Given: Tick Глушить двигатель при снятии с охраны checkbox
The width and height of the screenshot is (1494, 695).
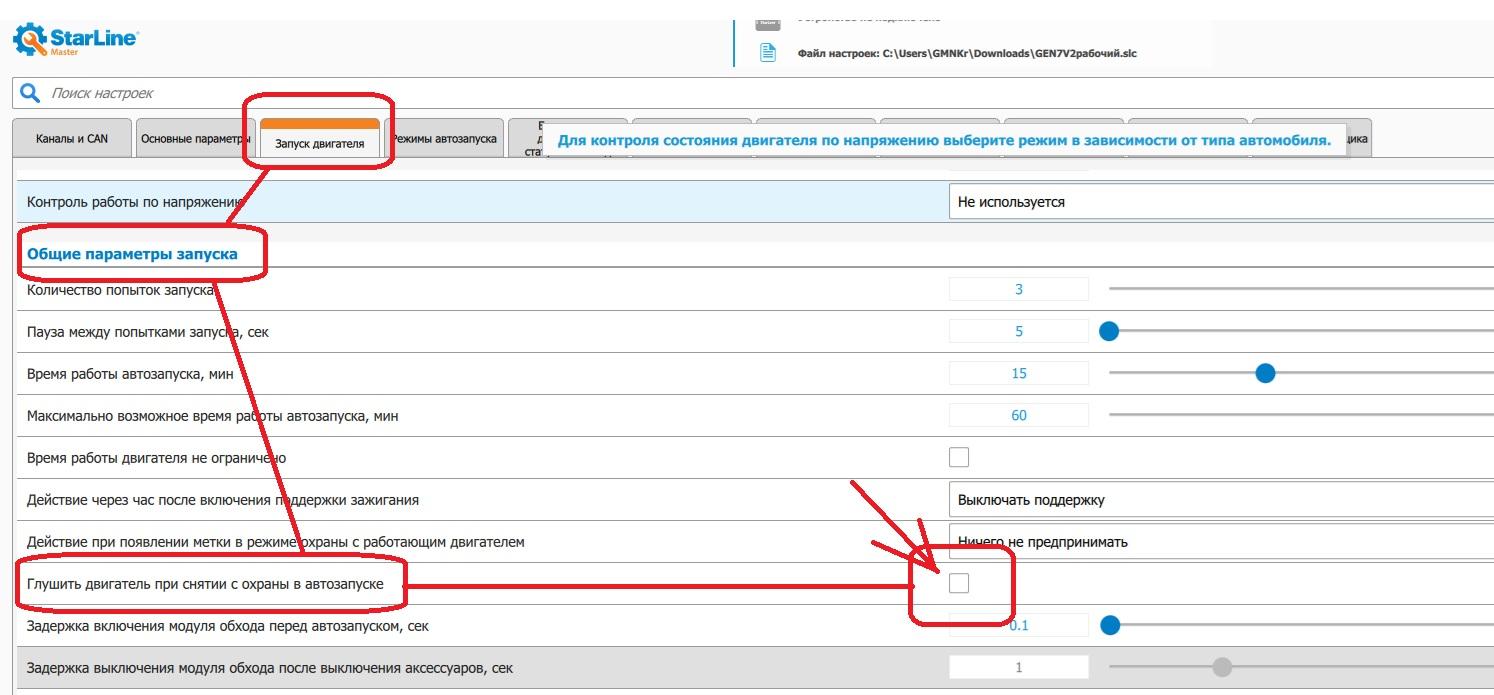Looking at the screenshot, I should (959, 583).
